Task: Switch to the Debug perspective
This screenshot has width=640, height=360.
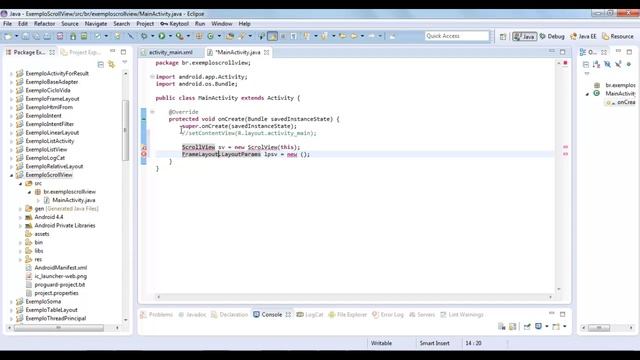Action: click(x=552, y=36)
